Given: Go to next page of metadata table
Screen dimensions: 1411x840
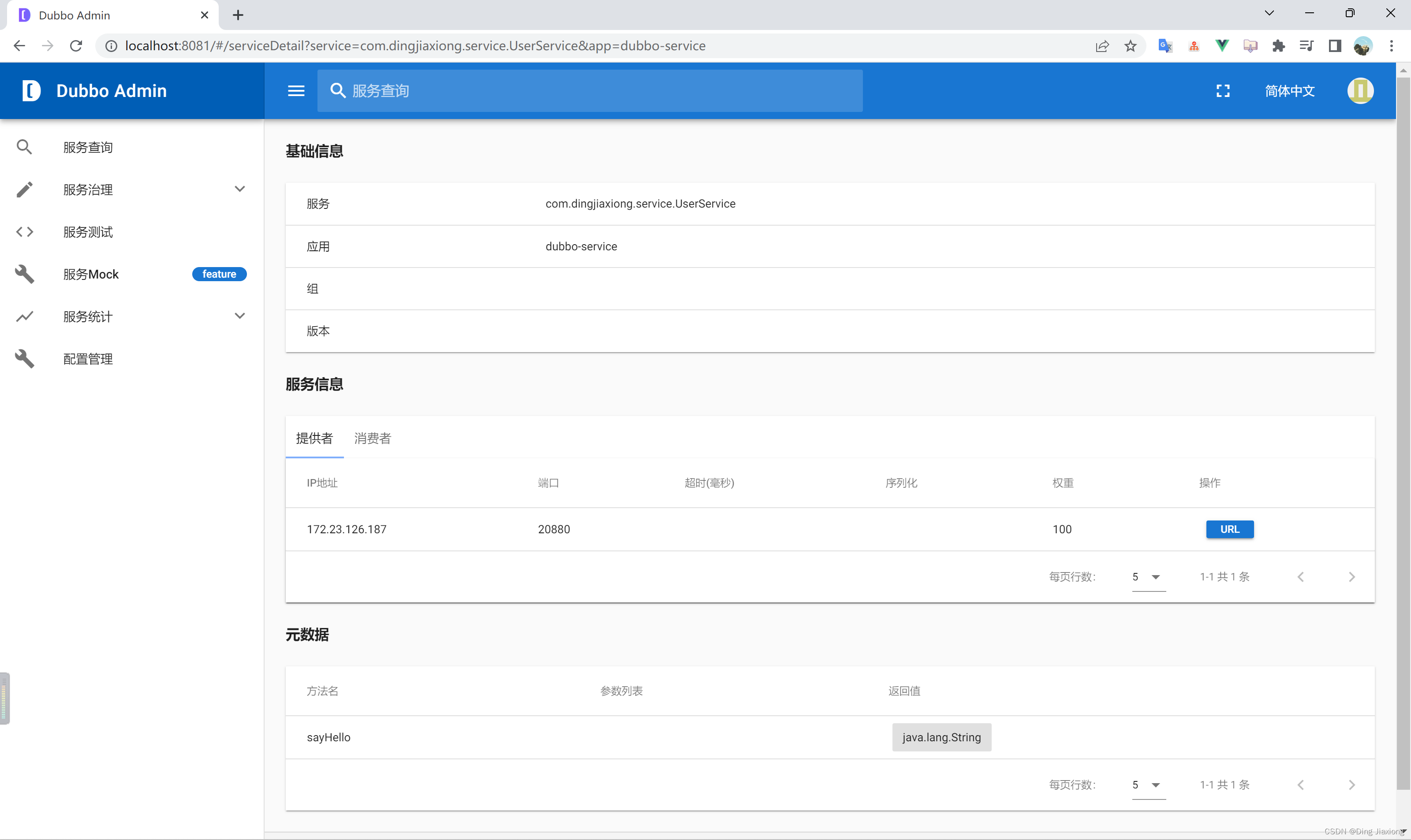Looking at the screenshot, I should tap(1351, 785).
